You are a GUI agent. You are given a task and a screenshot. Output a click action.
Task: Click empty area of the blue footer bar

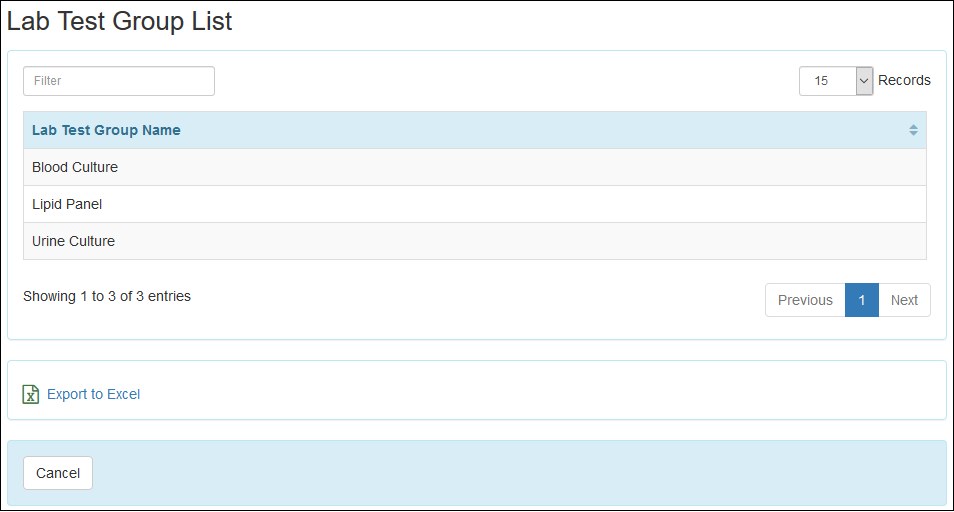coord(500,473)
